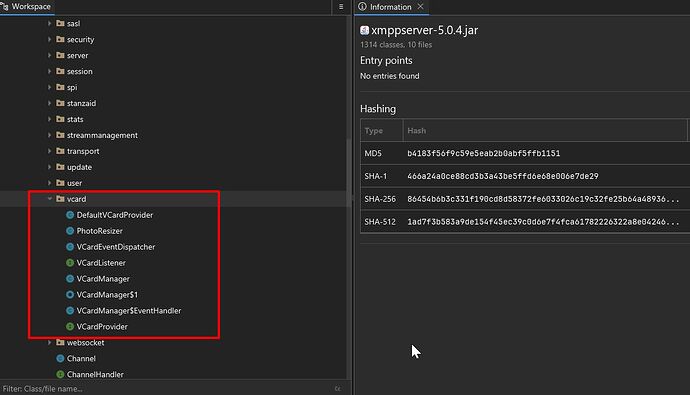
Task: Click the VCardManager$EventHandler class icon
Action: click(x=70, y=311)
